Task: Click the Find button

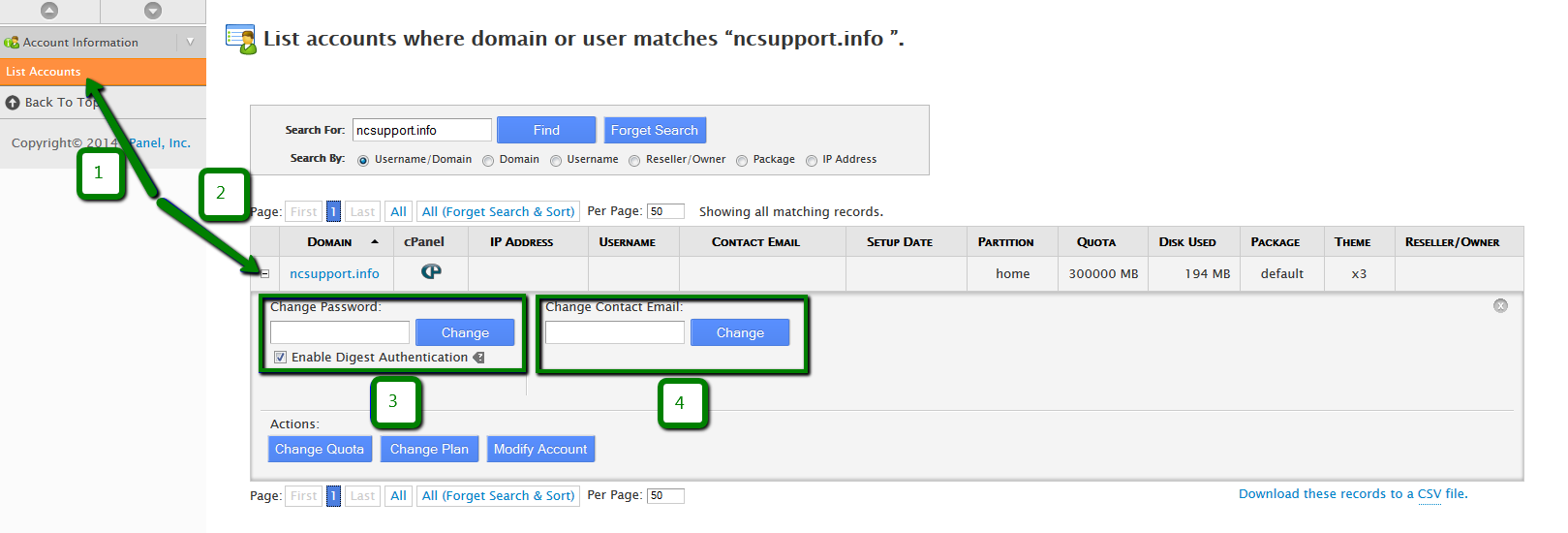Action: click(x=546, y=130)
